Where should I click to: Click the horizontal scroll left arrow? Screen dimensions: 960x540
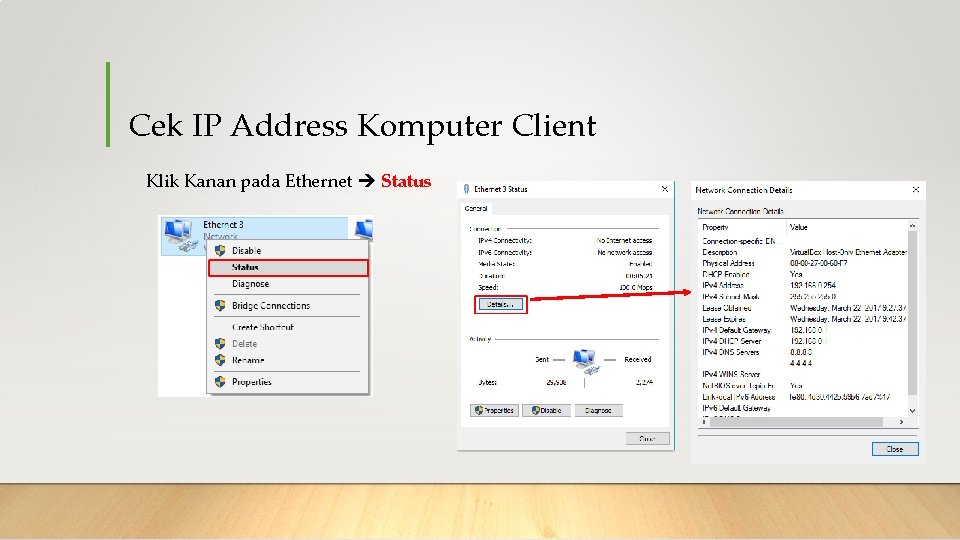[704, 422]
